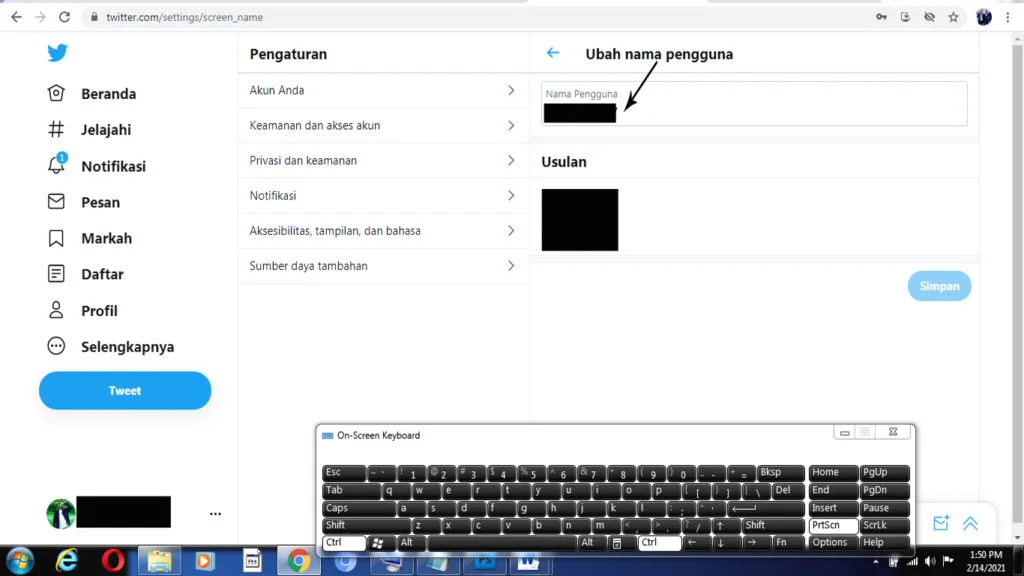
Task: Expand Sumber daya tambahan
Action: [383, 266]
